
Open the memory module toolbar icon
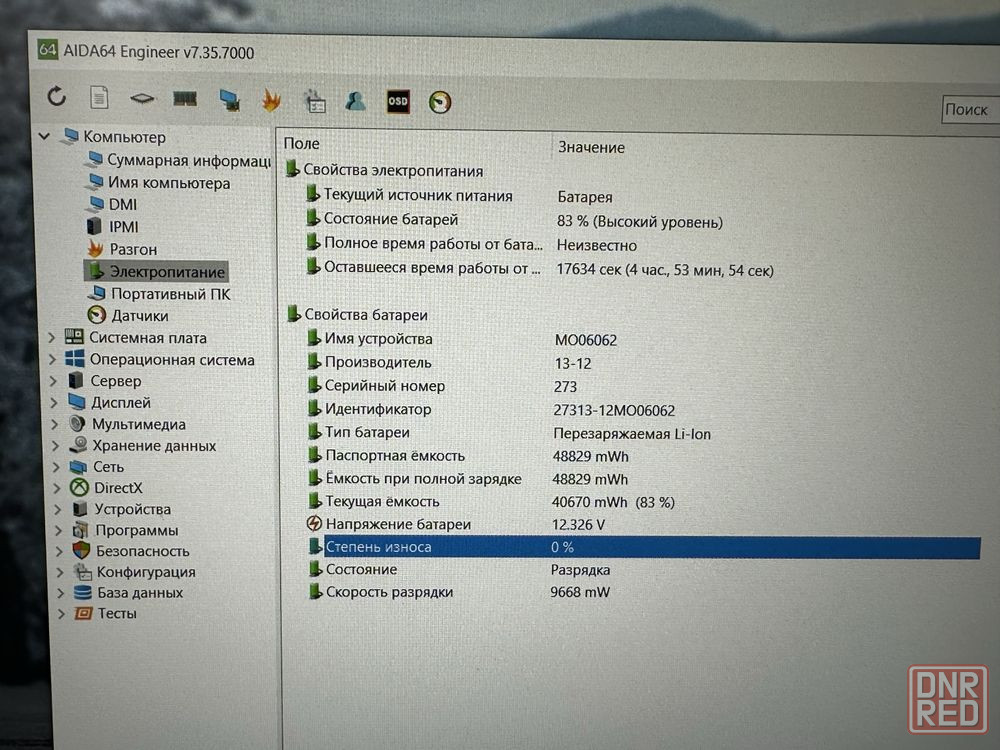pyautogui.click(x=185, y=99)
